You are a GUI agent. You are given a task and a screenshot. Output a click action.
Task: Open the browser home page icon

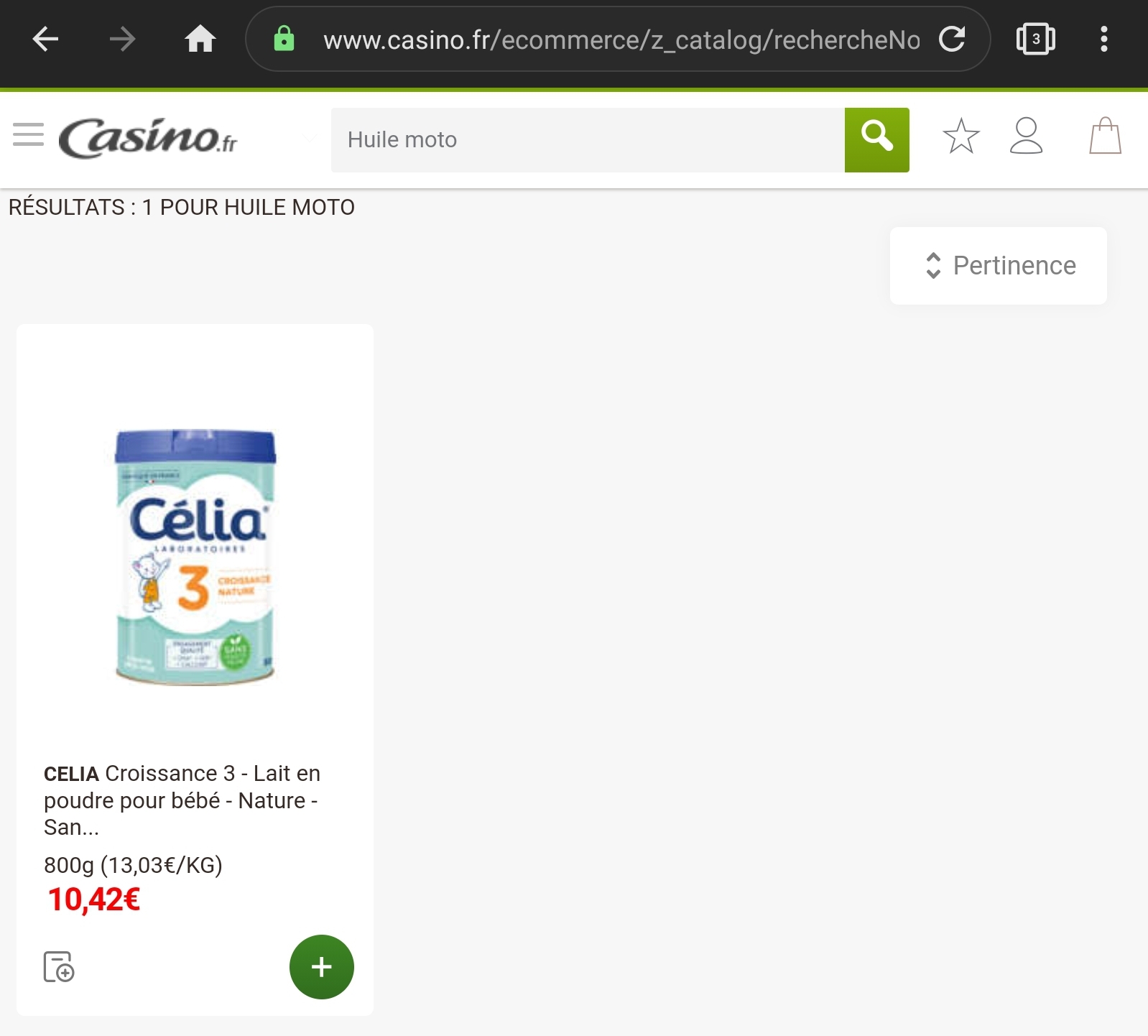200,39
